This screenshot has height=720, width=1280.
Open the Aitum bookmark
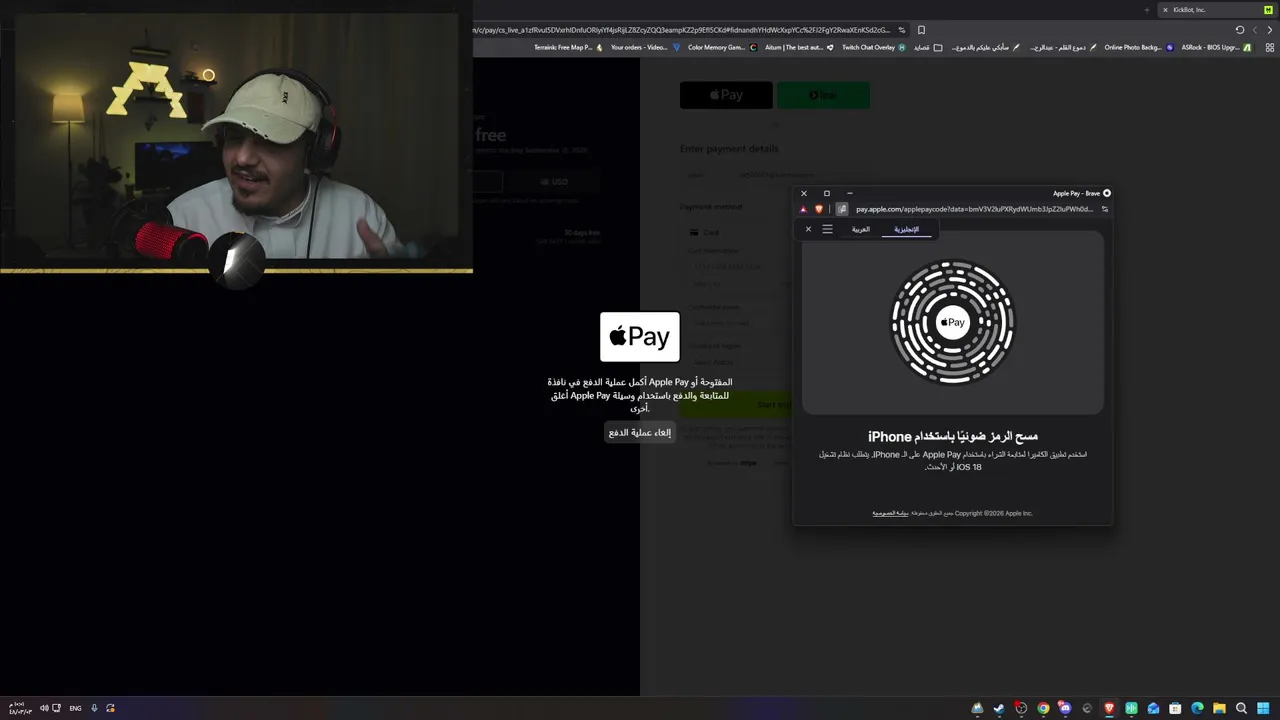(798, 47)
